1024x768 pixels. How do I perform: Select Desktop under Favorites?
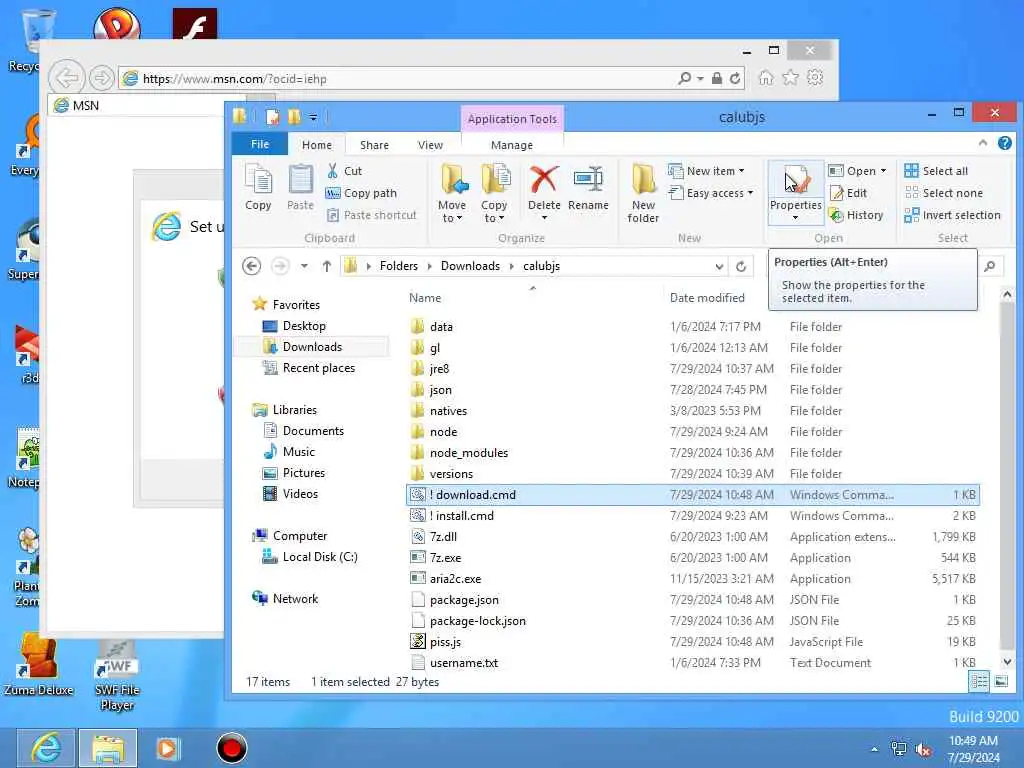(x=304, y=326)
